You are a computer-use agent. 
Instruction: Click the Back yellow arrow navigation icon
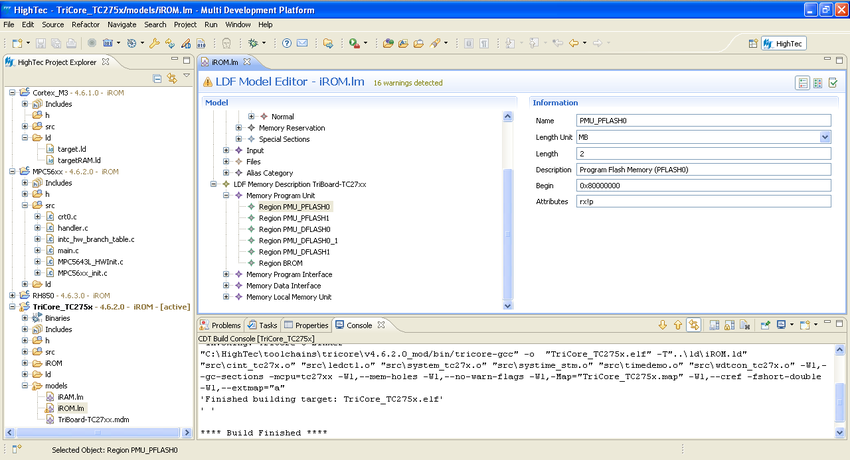(x=574, y=43)
